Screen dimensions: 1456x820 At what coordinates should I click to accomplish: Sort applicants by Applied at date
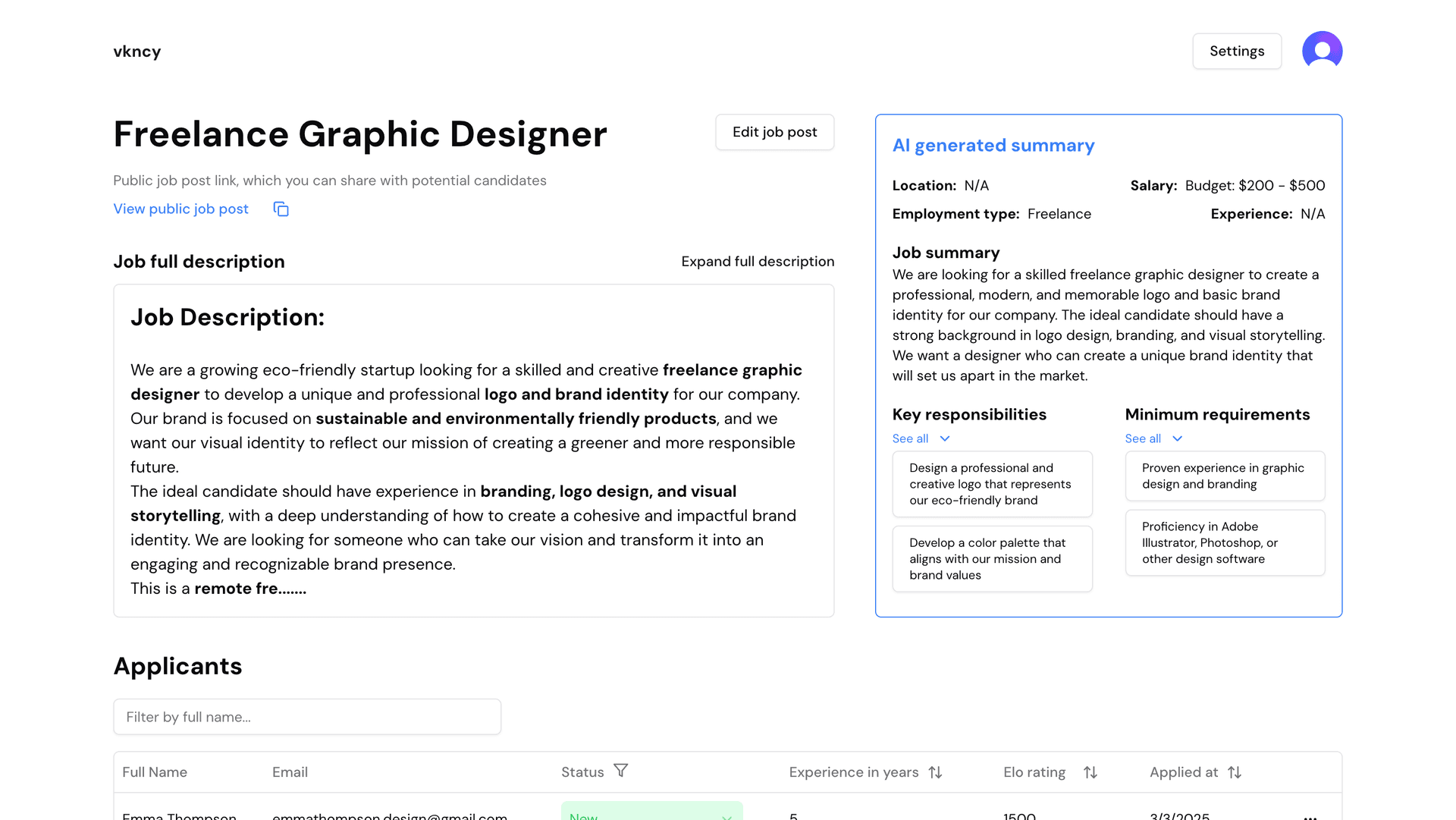pyautogui.click(x=1235, y=772)
